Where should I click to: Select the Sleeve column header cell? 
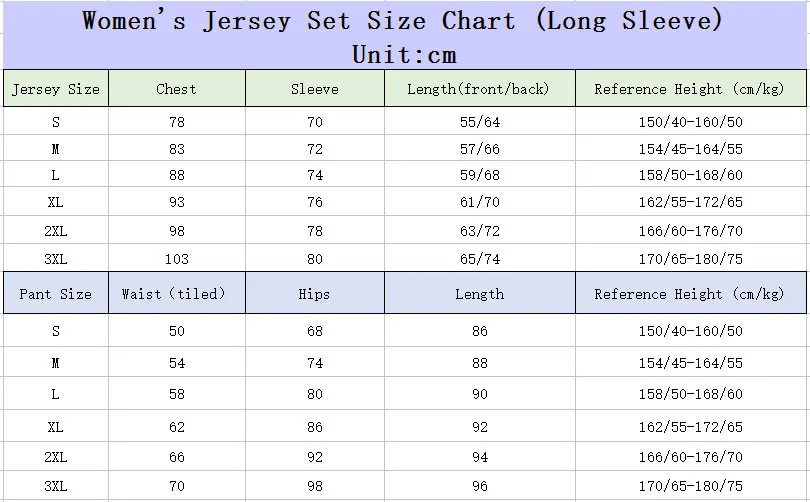pyautogui.click(x=315, y=88)
